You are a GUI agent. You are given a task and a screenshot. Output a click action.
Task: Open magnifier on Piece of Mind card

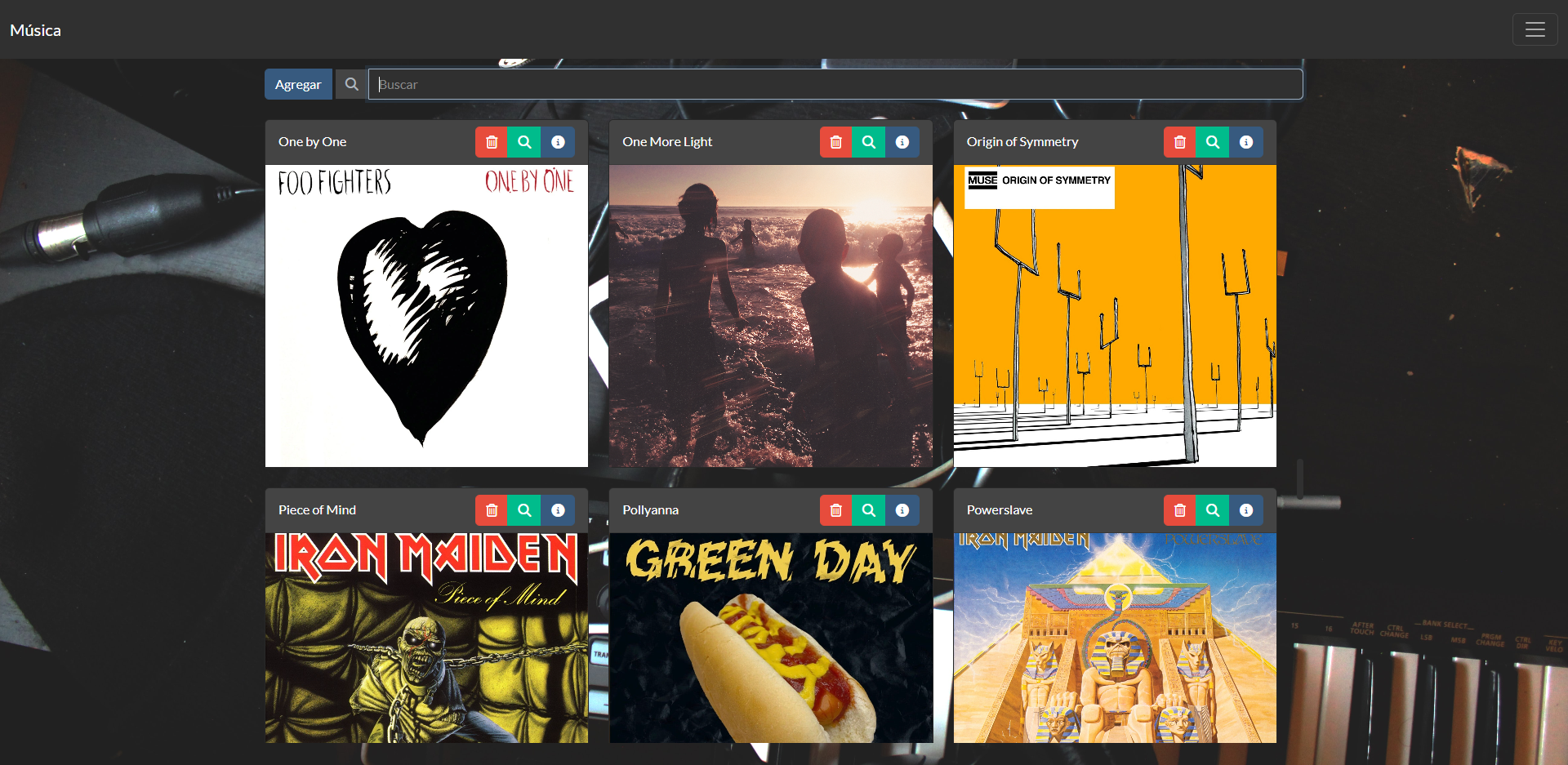tap(524, 510)
